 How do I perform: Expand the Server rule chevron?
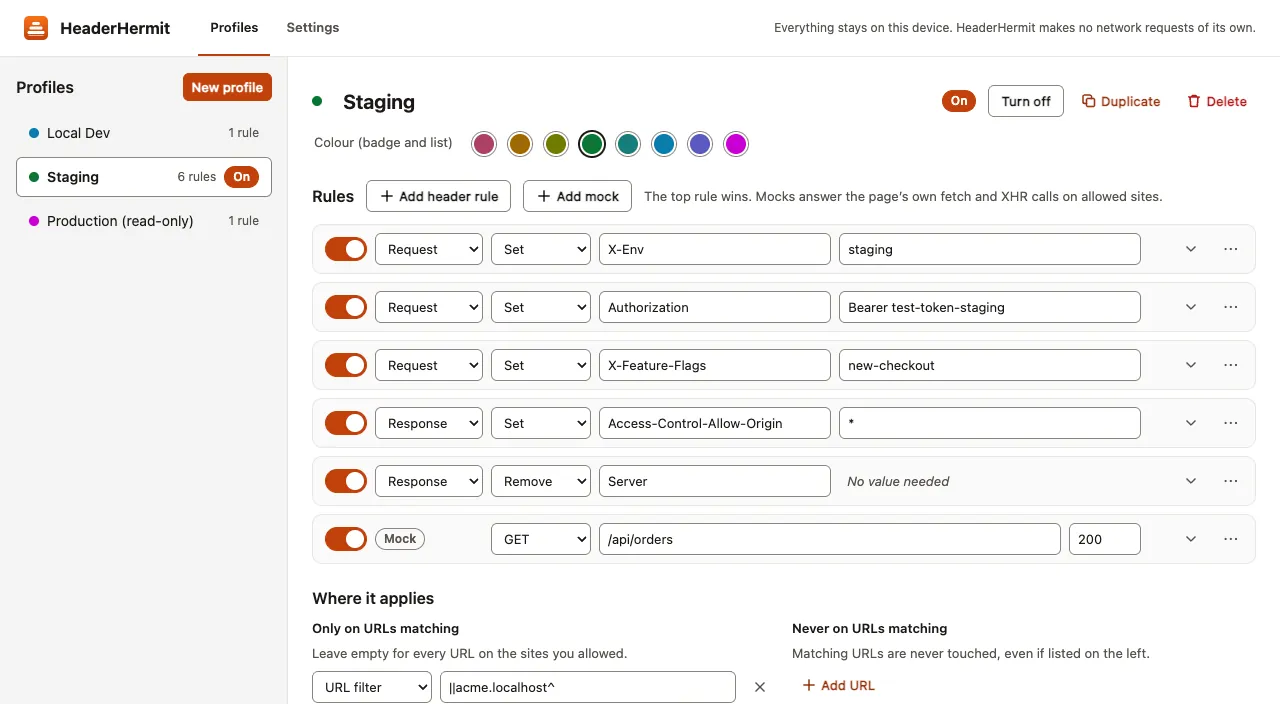pos(1191,481)
